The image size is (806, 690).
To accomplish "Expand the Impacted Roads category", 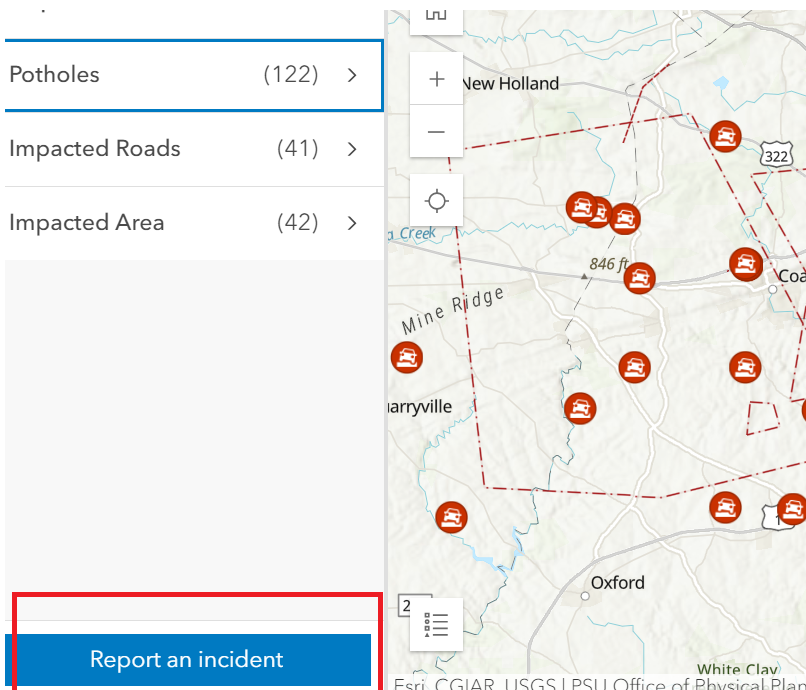I will coord(351,149).
